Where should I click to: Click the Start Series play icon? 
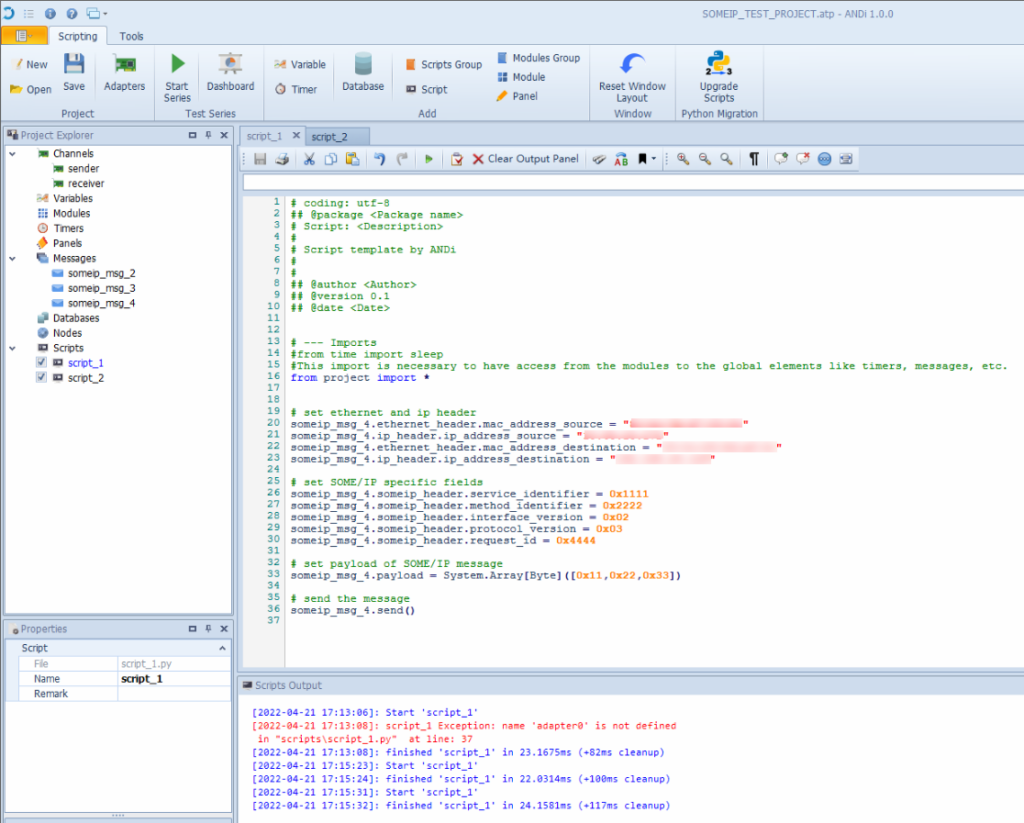pyautogui.click(x=177, y=65)
